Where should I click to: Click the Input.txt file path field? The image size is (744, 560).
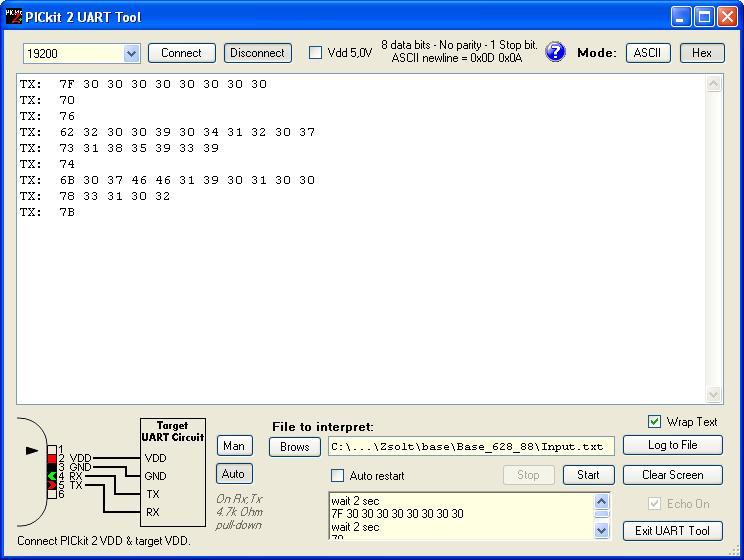[471, 447]
